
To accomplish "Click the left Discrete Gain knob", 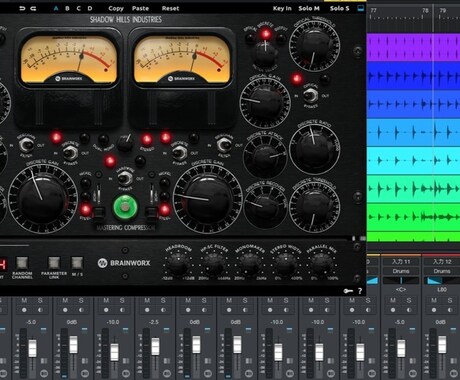I will tap(42, 199).
